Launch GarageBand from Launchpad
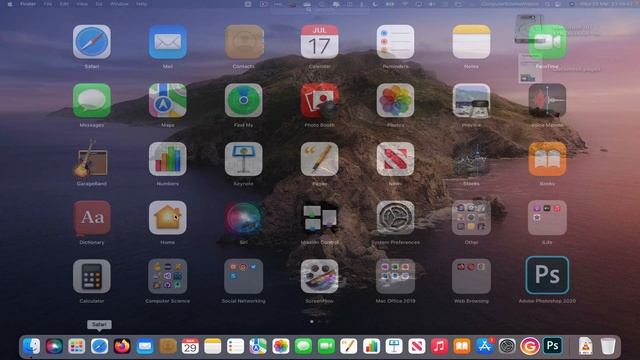 coord(91,159)
